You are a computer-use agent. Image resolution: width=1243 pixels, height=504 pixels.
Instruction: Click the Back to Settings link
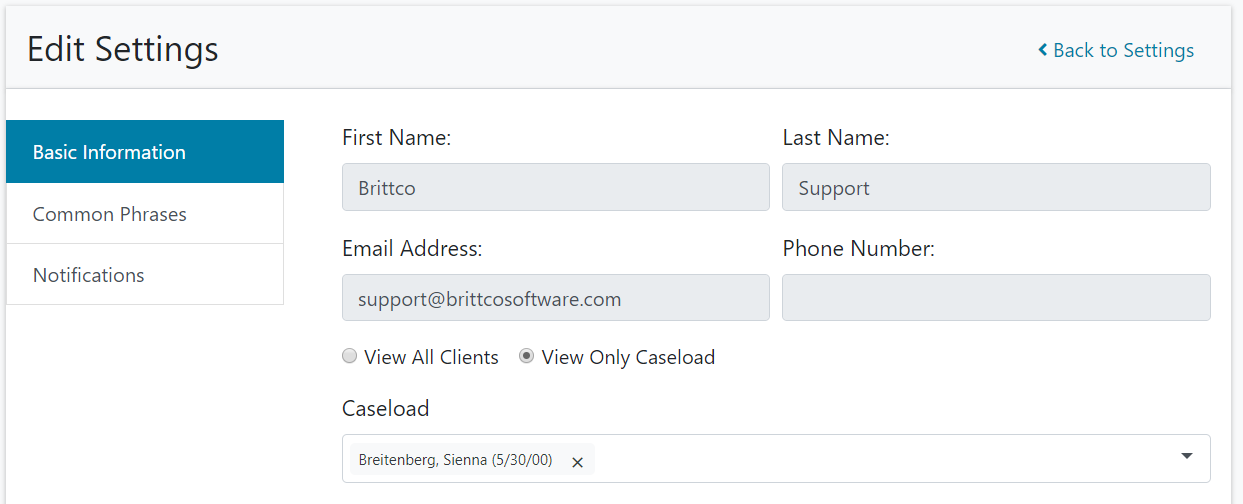1123,50
